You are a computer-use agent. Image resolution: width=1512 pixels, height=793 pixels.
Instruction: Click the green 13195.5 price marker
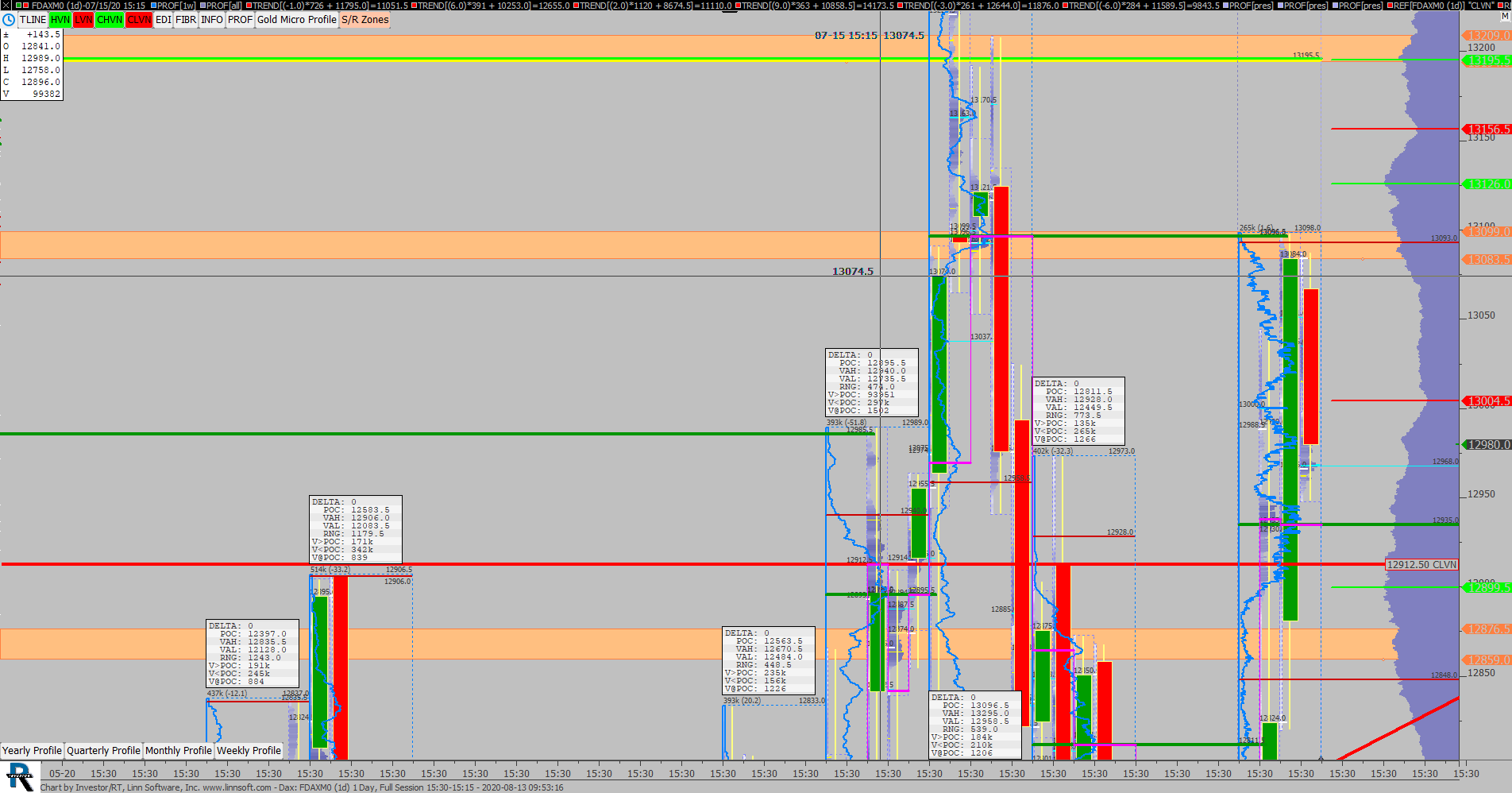tap(1487, 60)
